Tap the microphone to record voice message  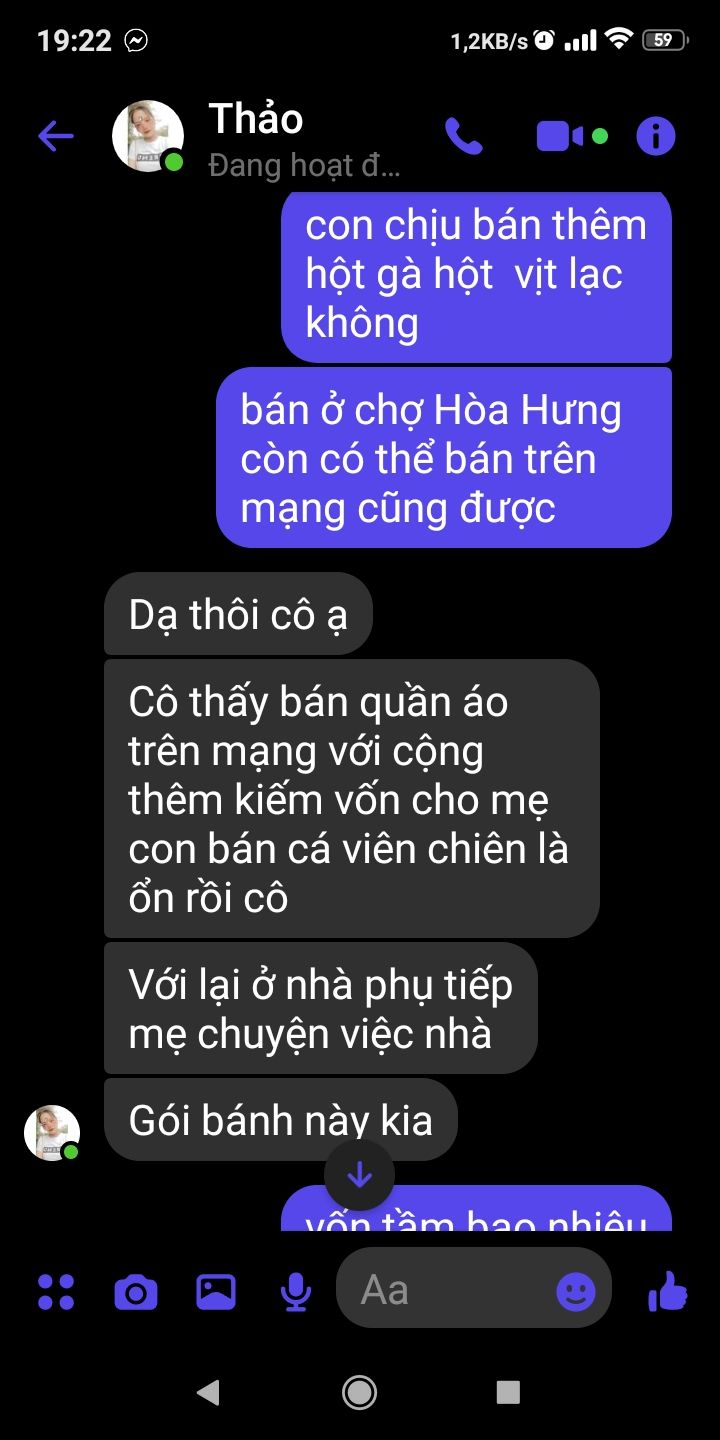tap(295, 1292)
